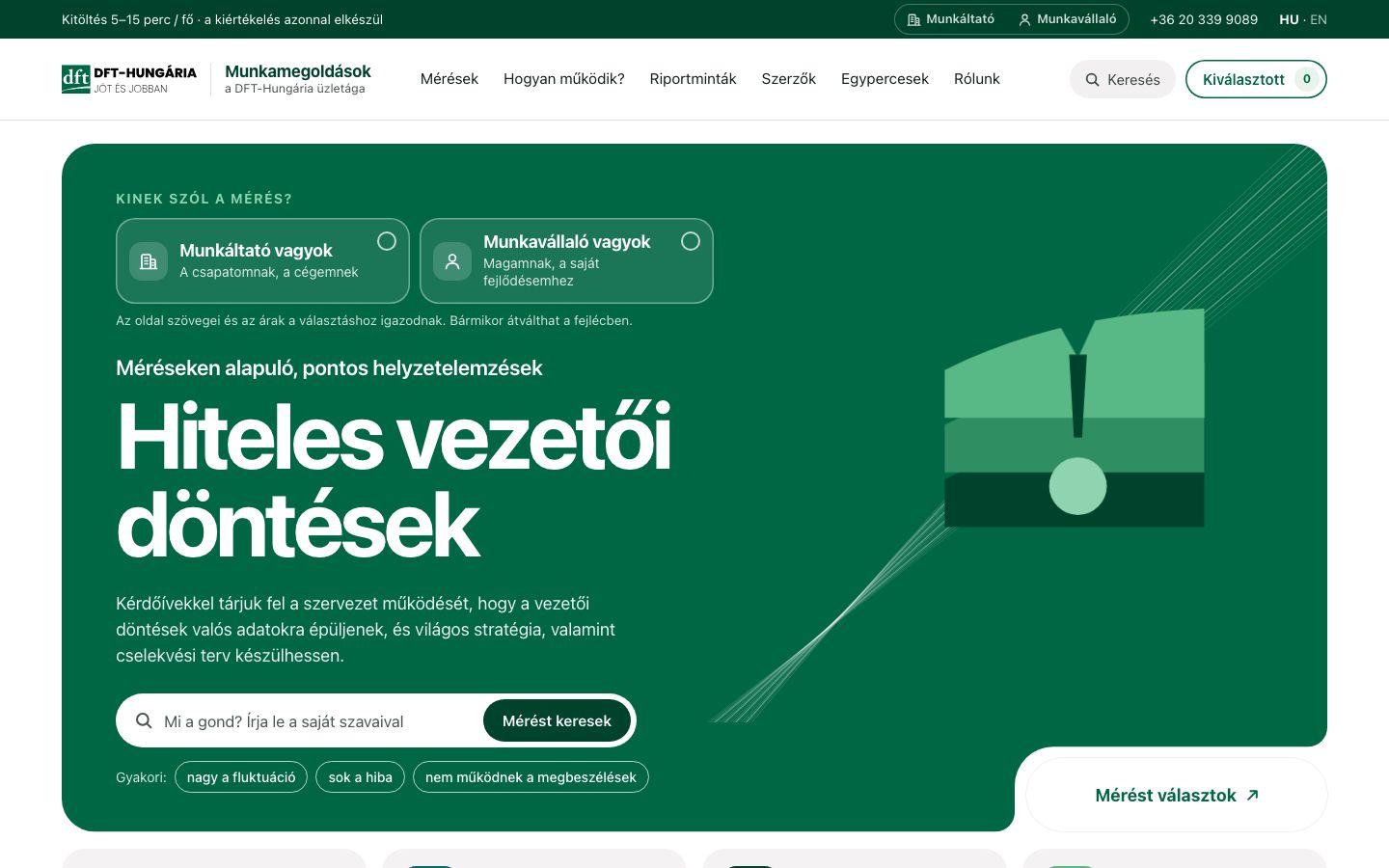This screenshot has width=1389, height=868.
Task: Click the Mérést választok button
Action: pos(1177,795)
